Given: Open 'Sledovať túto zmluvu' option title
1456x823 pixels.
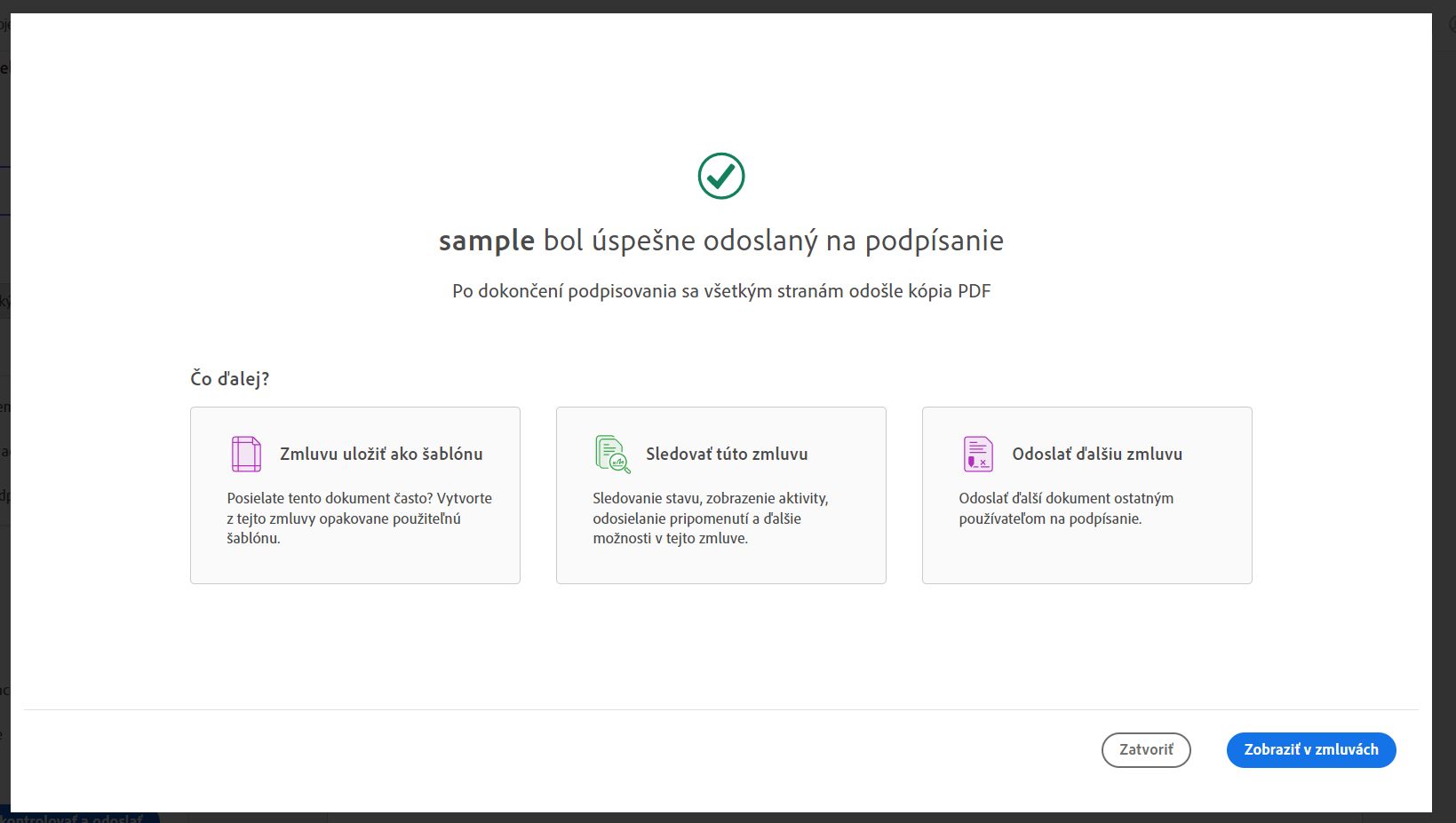Looking at the screenshot, I should 727,454.
